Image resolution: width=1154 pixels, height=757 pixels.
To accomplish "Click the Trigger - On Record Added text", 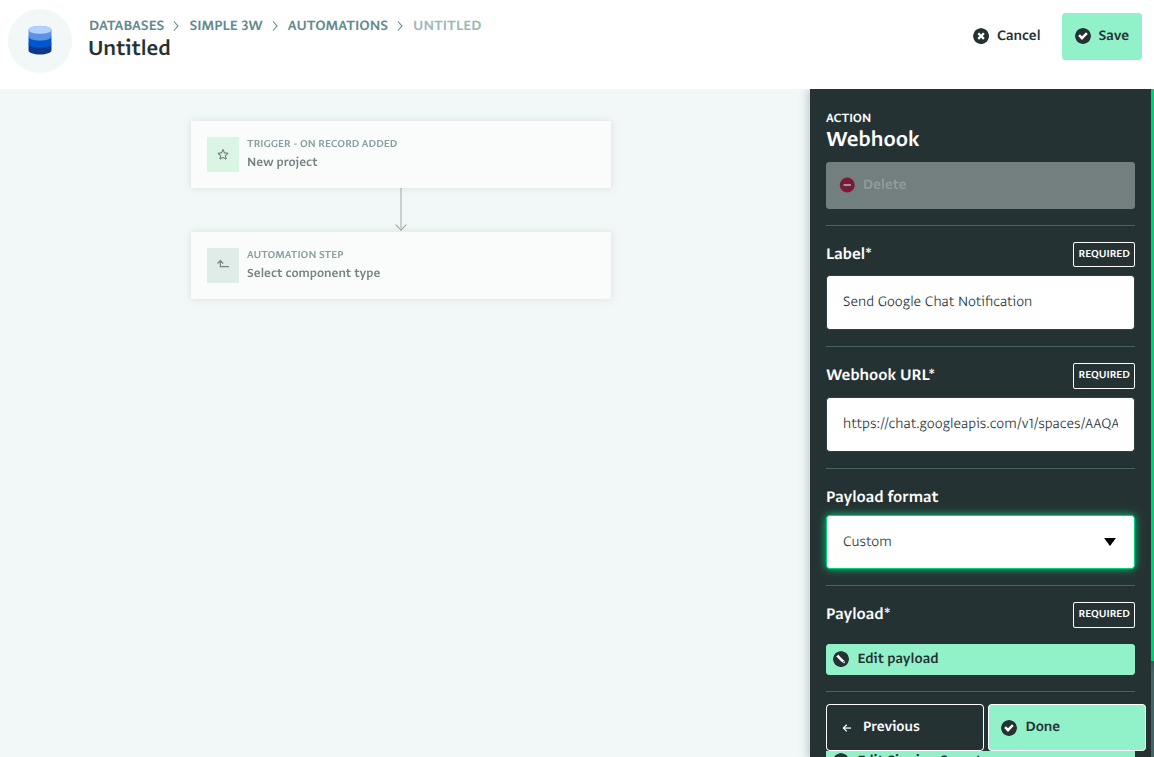I will pos(322,143).
